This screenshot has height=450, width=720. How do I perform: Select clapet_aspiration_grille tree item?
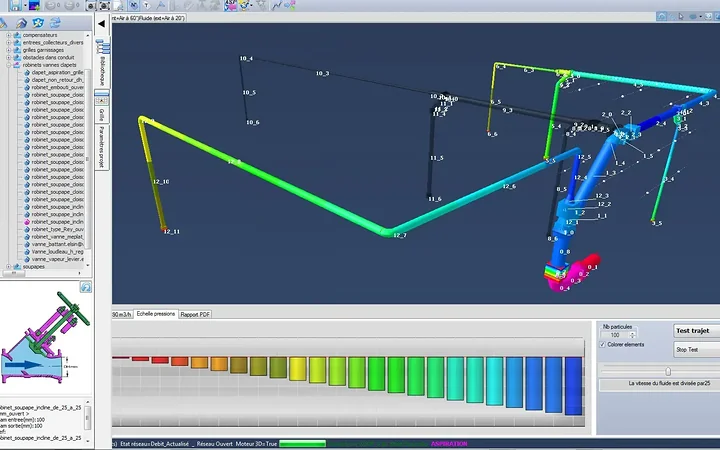[57, 73]
